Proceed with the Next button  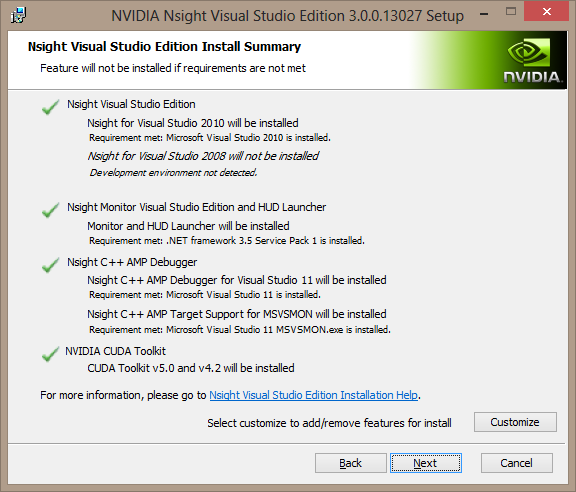coord(426,463)
